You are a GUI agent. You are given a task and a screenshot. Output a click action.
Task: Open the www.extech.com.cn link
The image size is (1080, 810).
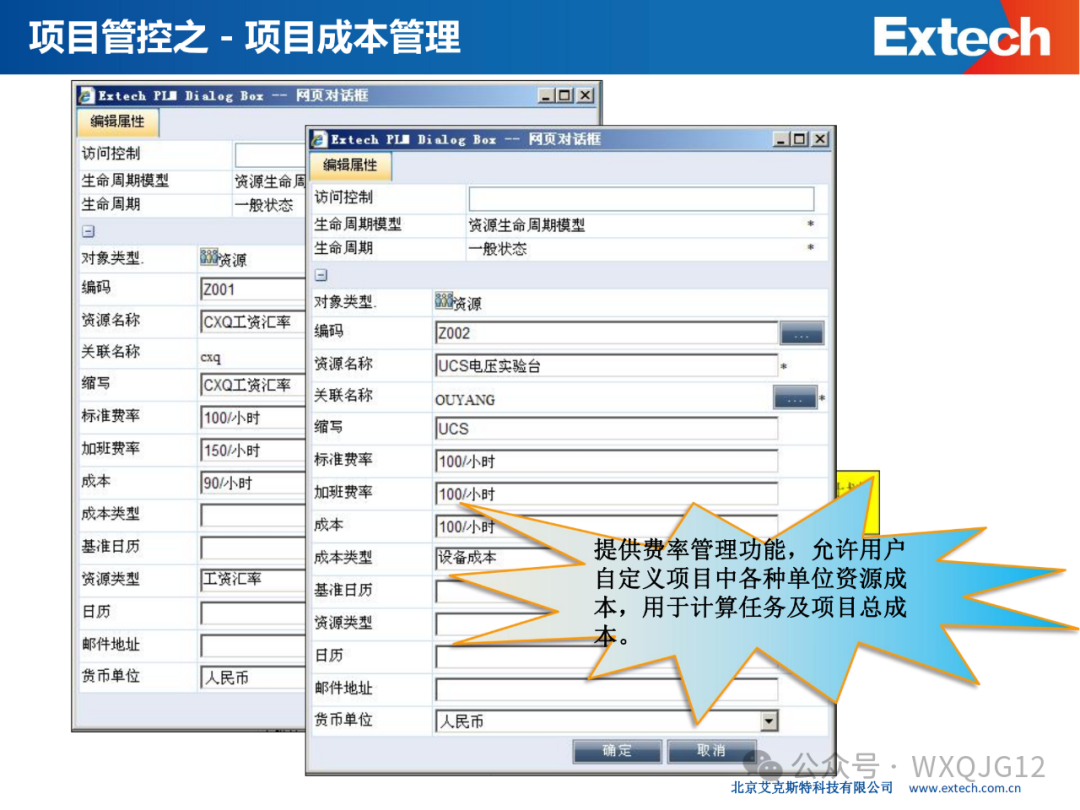tap(965, 789)
